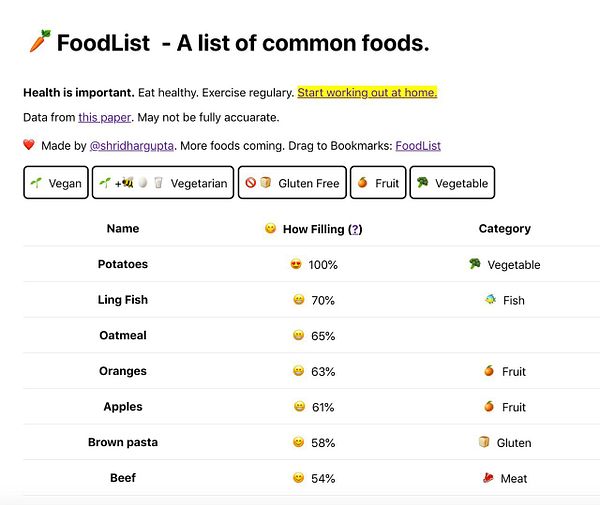
Task: Toggle the Vegan filter
Action: pos(55,183)
